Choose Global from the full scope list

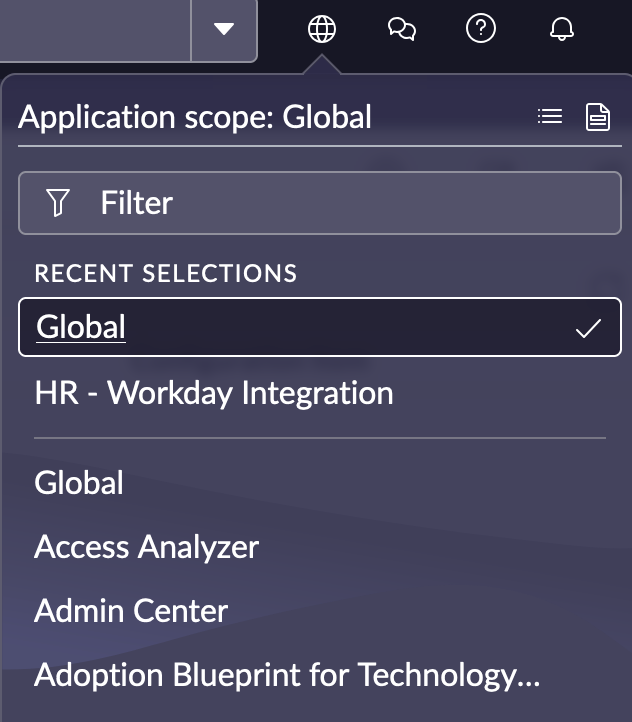tap(79, 483)
